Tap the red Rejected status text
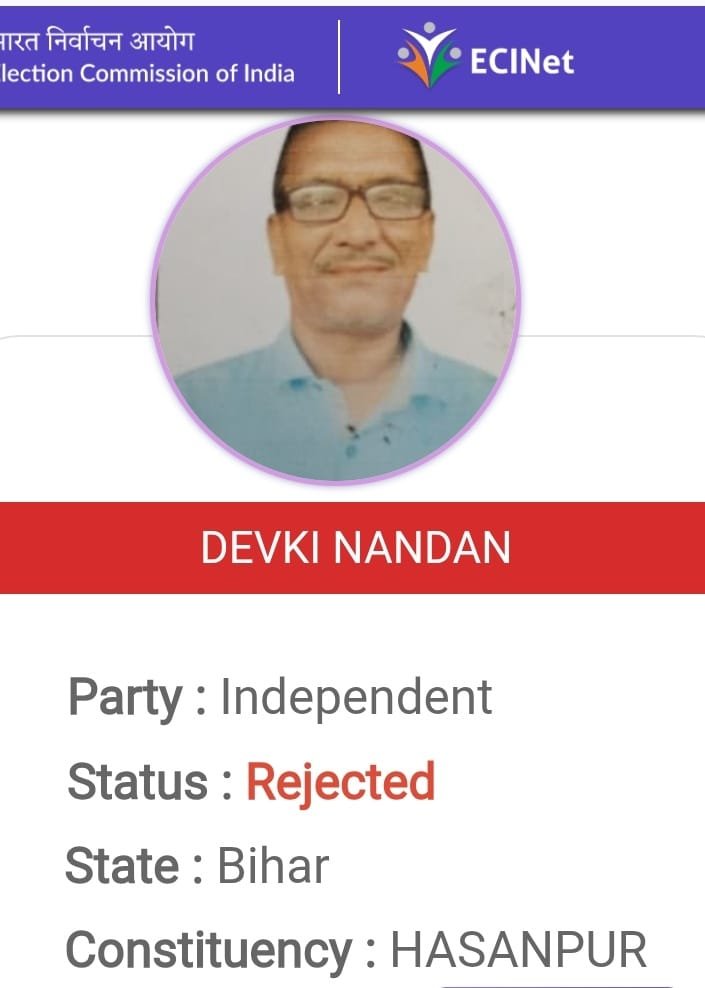This screenshot has height=988, width=705. pos(340,783)
